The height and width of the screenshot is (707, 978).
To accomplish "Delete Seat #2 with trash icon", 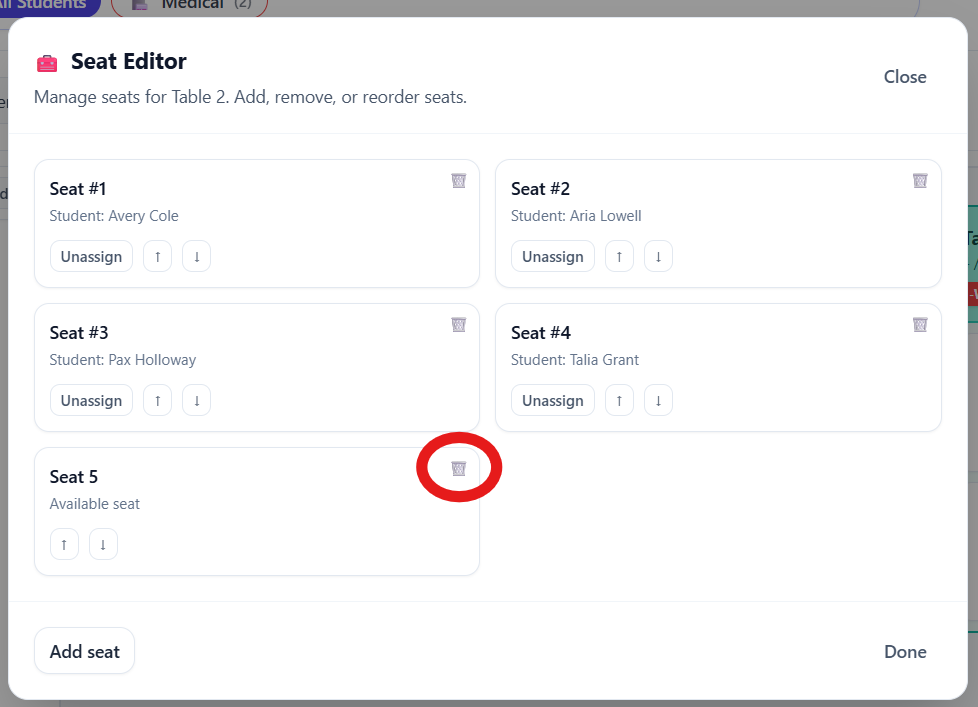I will coord(920,181).
